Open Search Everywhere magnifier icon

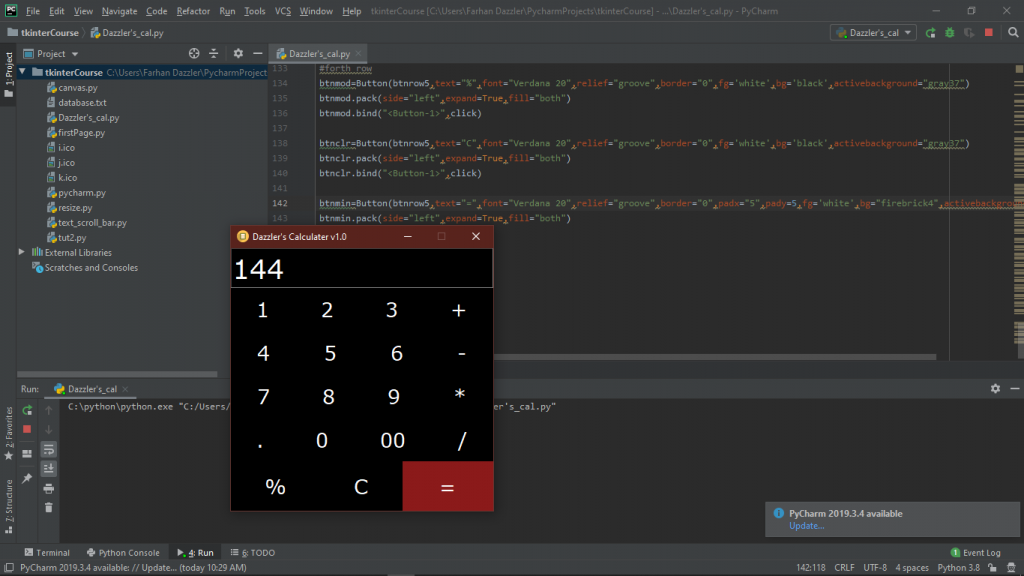point(1010,33)
